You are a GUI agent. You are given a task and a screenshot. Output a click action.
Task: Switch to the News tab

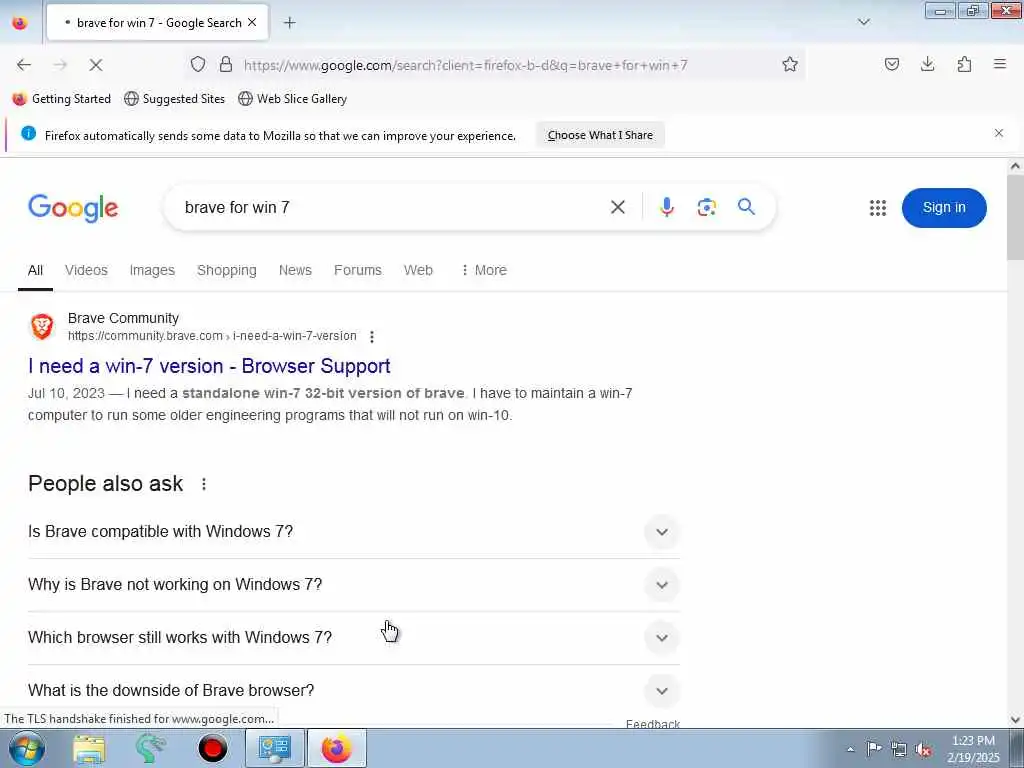point(295,270)
